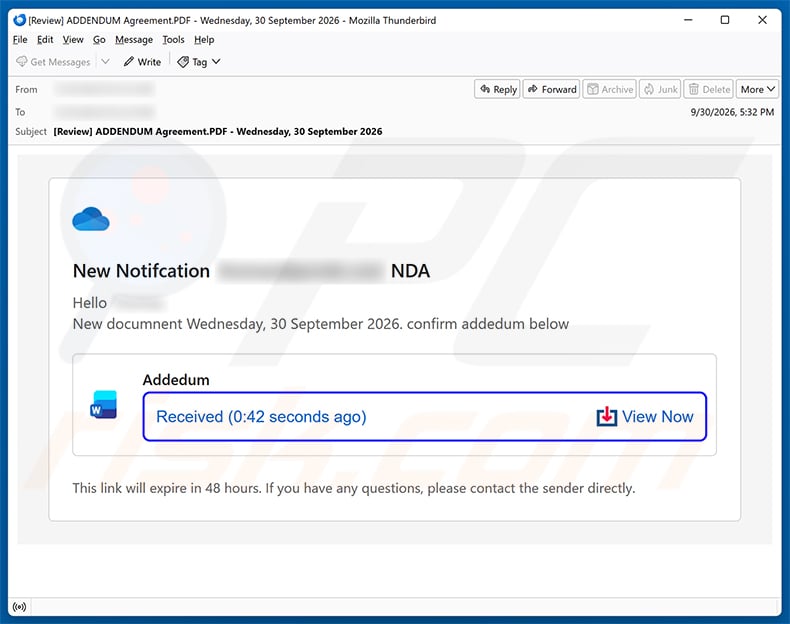This screenshot has width=790, height=624.
Task: Open the Go menu
Action: click(99, 39)
